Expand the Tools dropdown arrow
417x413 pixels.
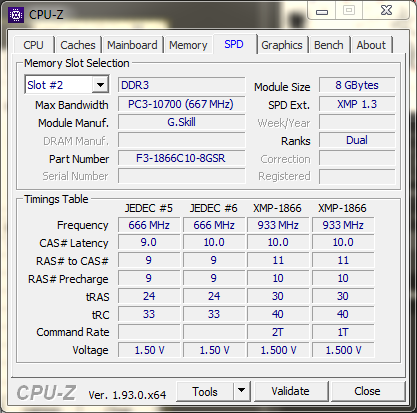point(241,392)
